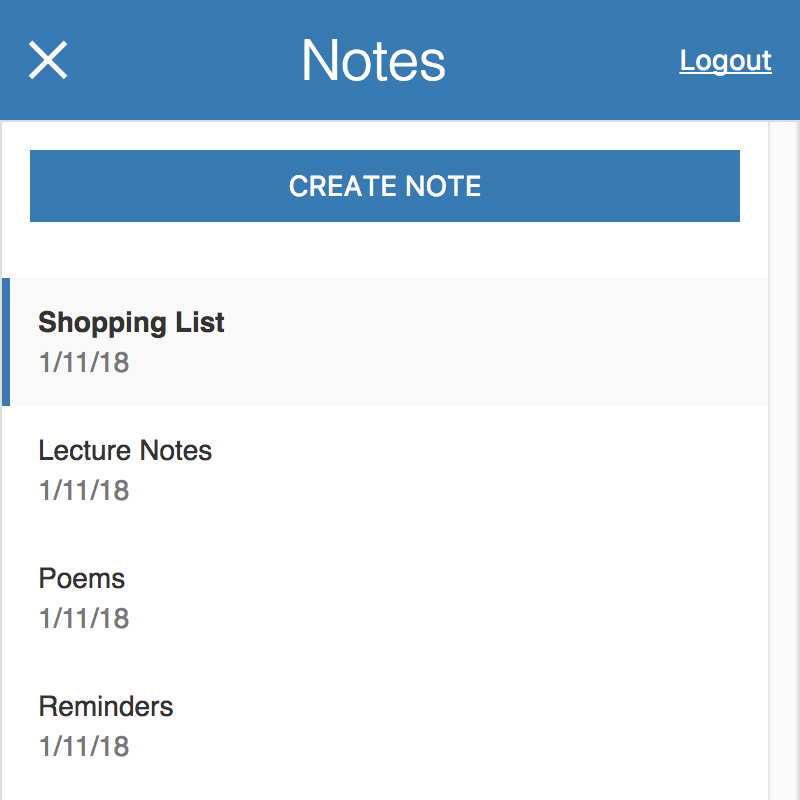Close the notes sidebar with X icon
The height and width of the screenshot is (800, 800).
click(48, 60)
